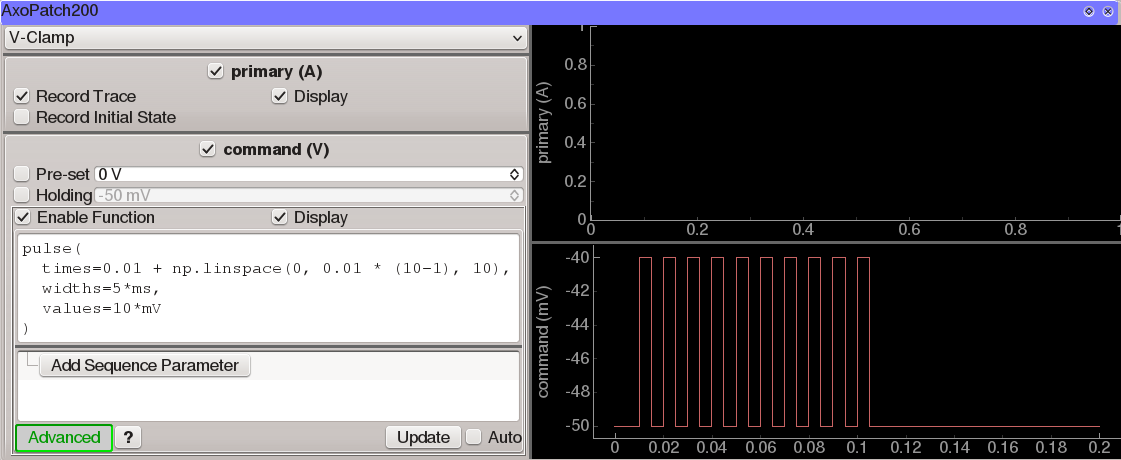The width and height of the screenshot is (1121, 460).
Task: Open the ? help button
Action: pyautogui.click(x=128, y=437)
